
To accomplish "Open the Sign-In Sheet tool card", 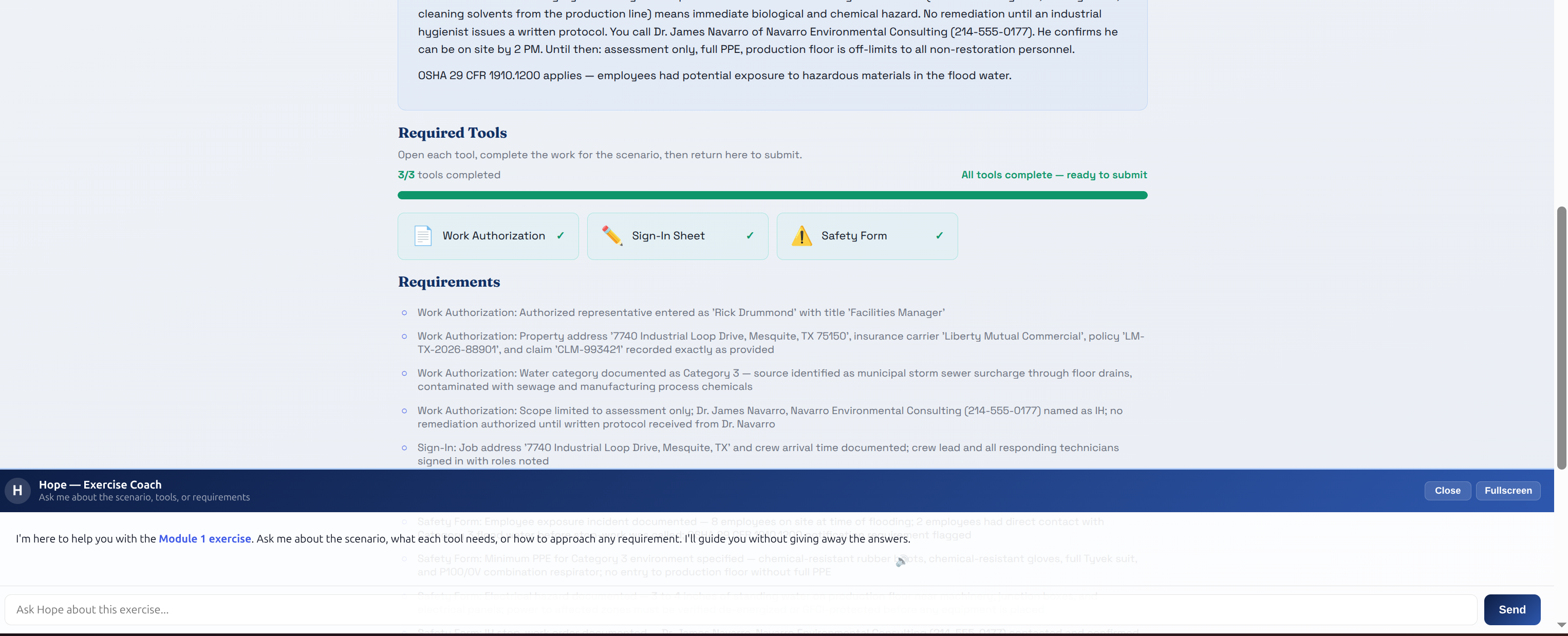I will [x=678, y=236].
